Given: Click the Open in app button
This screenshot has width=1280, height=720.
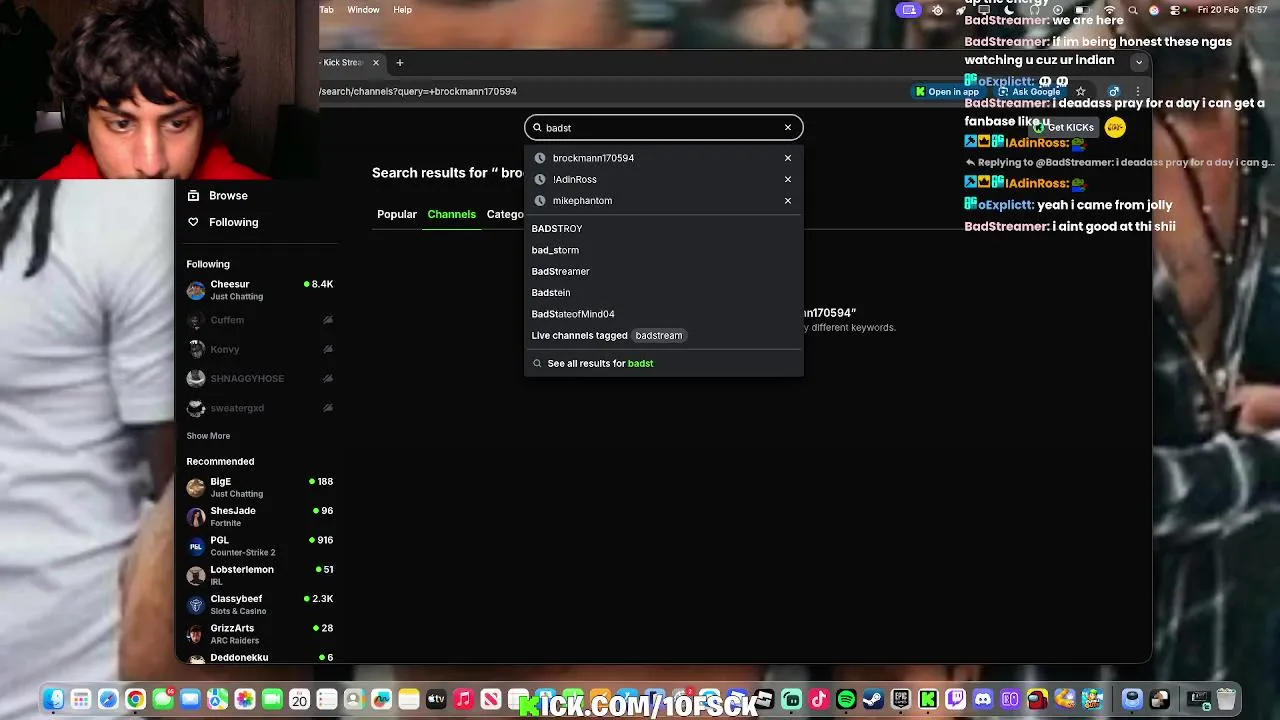Looking at the screenshot, I should point(947,92).
